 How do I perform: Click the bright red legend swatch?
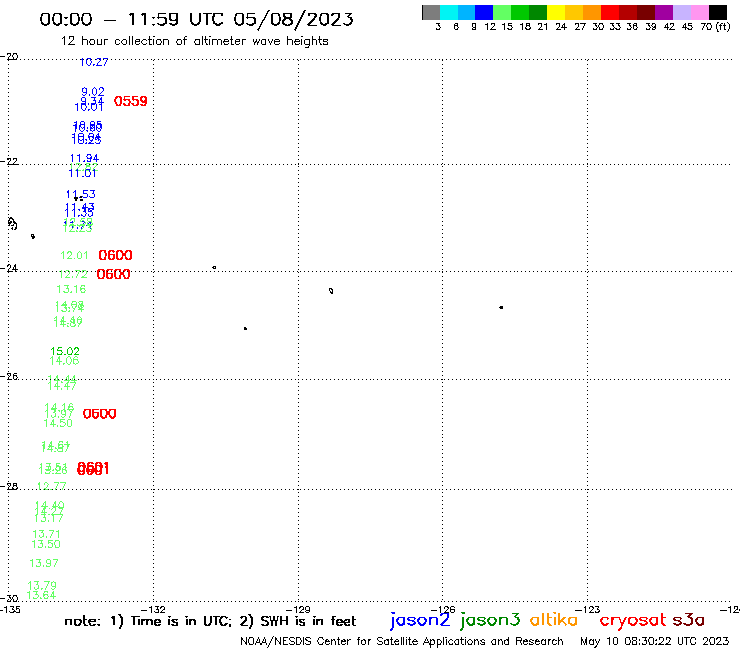(x=610, y=12)
